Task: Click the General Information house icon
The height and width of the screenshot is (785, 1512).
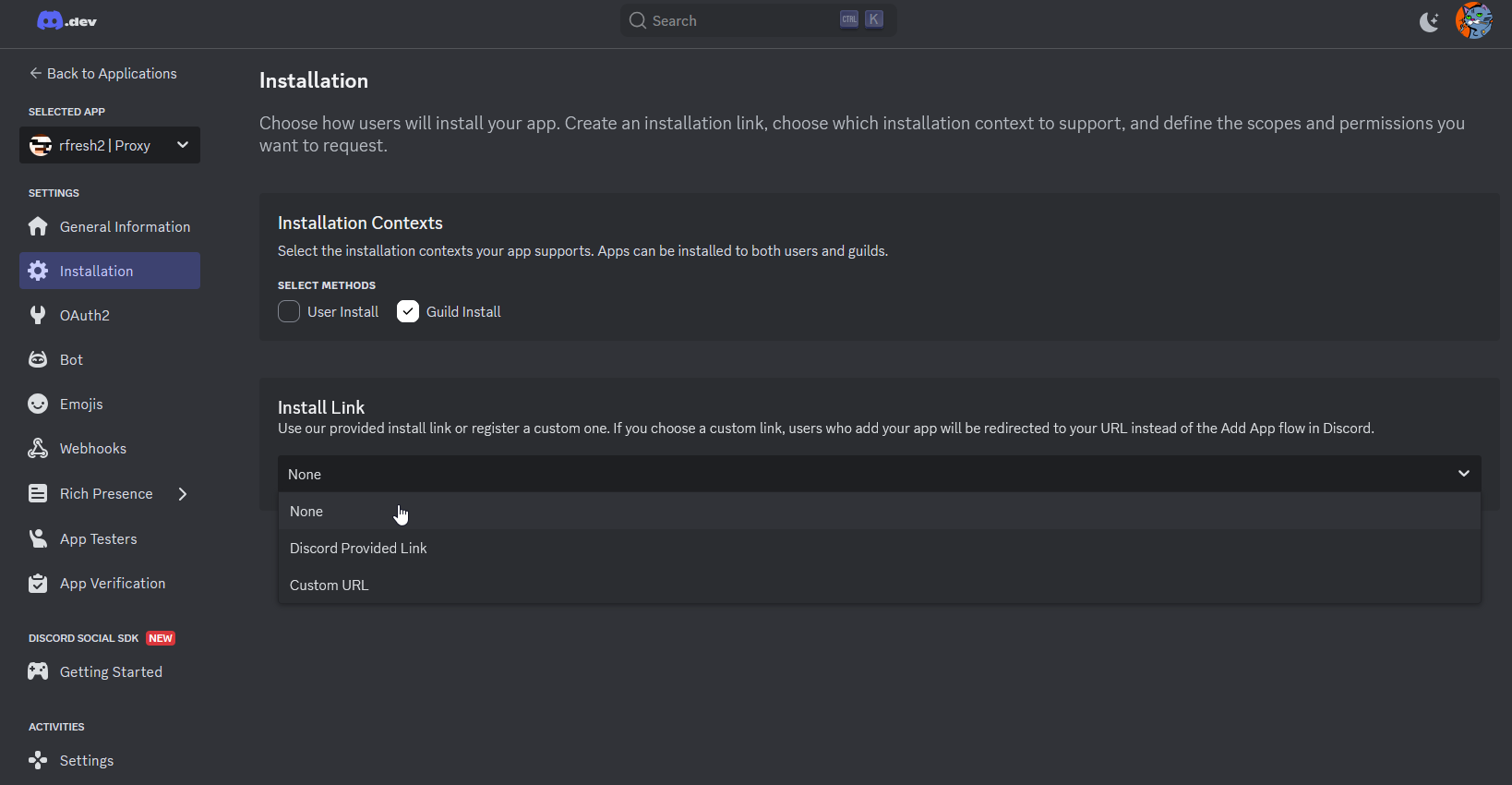Action: (38, 226)
